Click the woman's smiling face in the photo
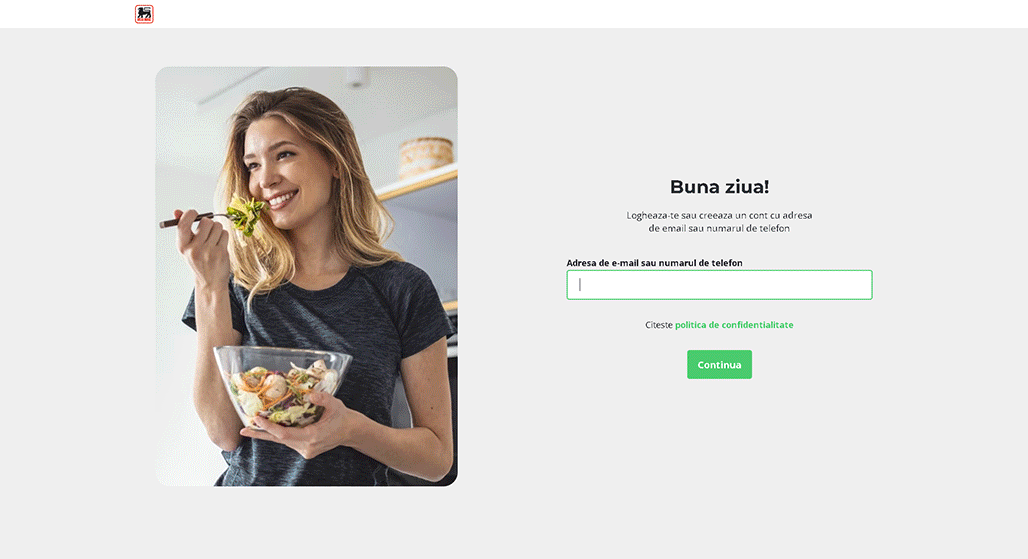The width and height of the screenshot is (1028, 559). [282, 172]
